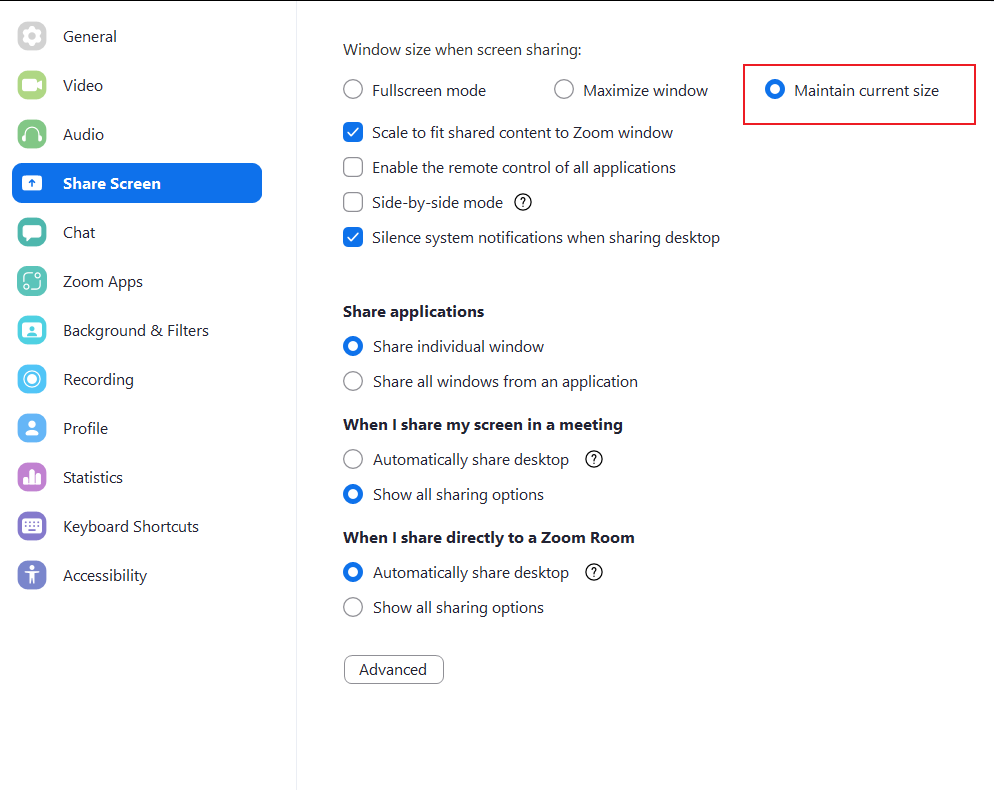Click the Background & Filters icon

[32, 331]
